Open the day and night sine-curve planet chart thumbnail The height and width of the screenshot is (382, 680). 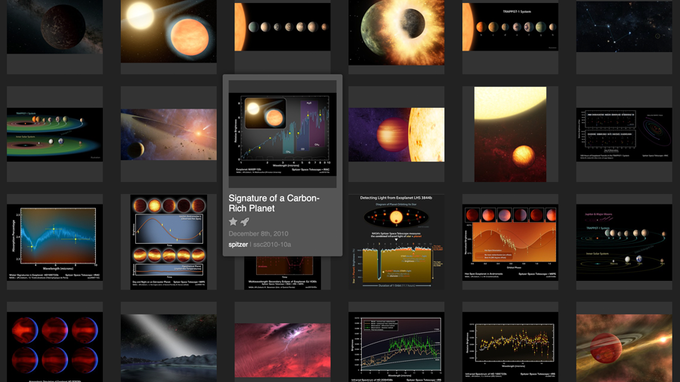pyautogui.click(x=169, y=242)
